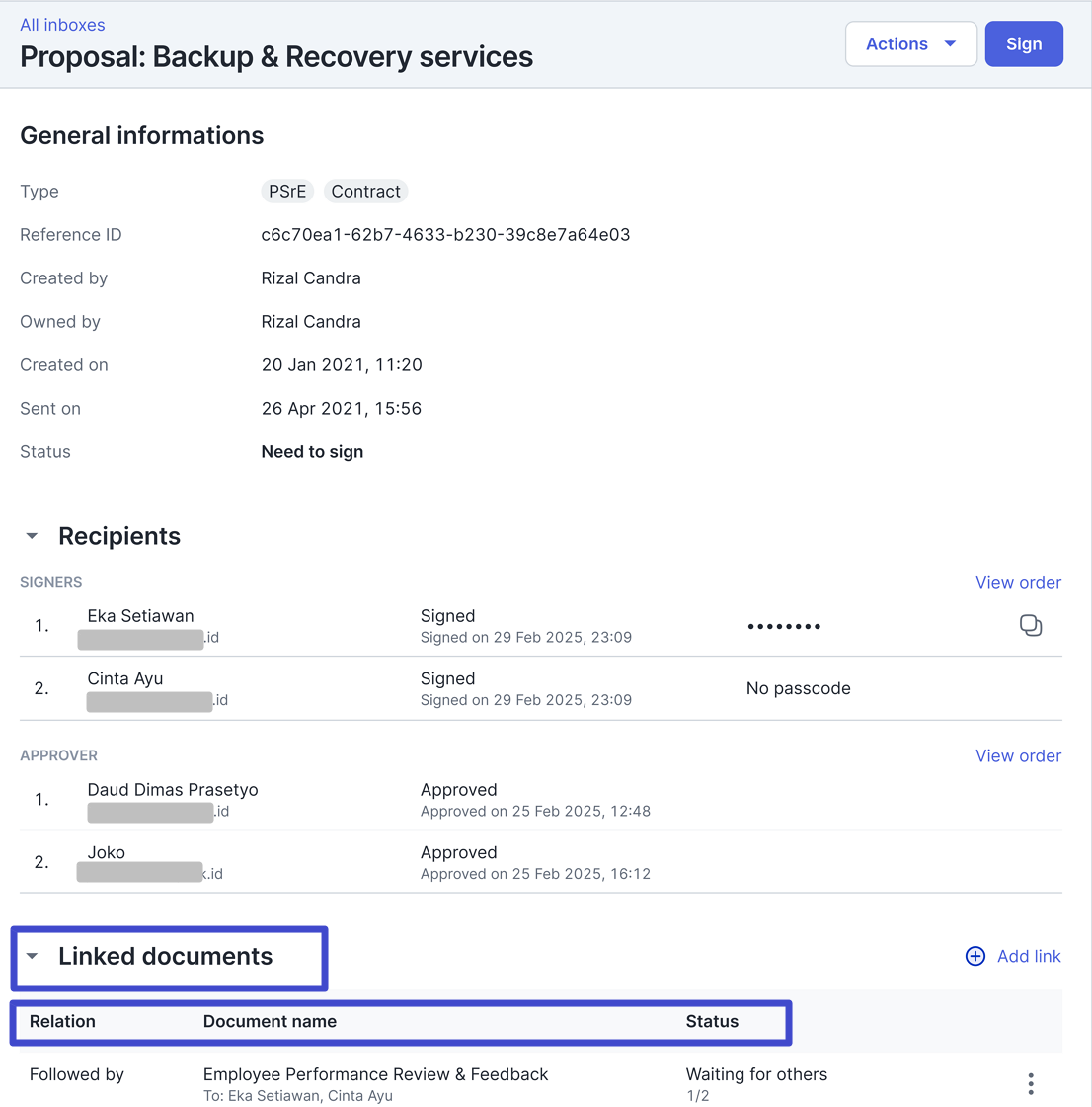Select signer Eka Setiawan
Viewport: 1092px width, 1107px height.
[x=140, y=616]
